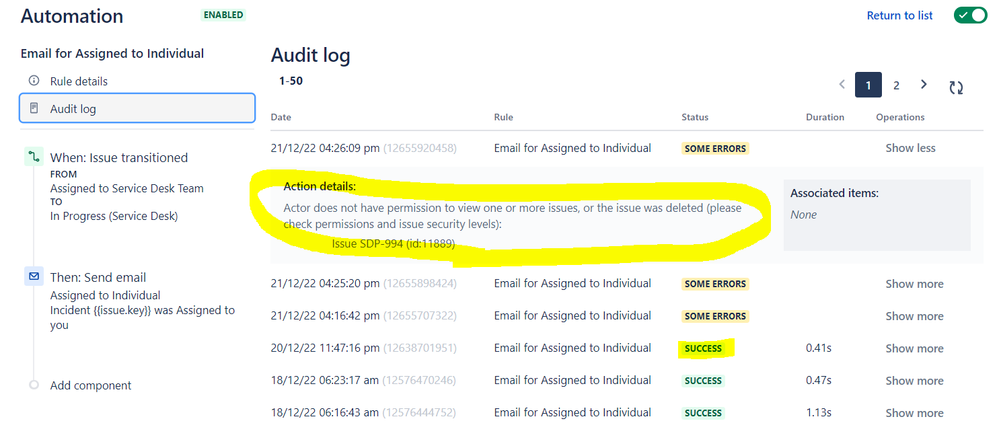
Task: Click the Rule column header
Action: click(503, 117)
